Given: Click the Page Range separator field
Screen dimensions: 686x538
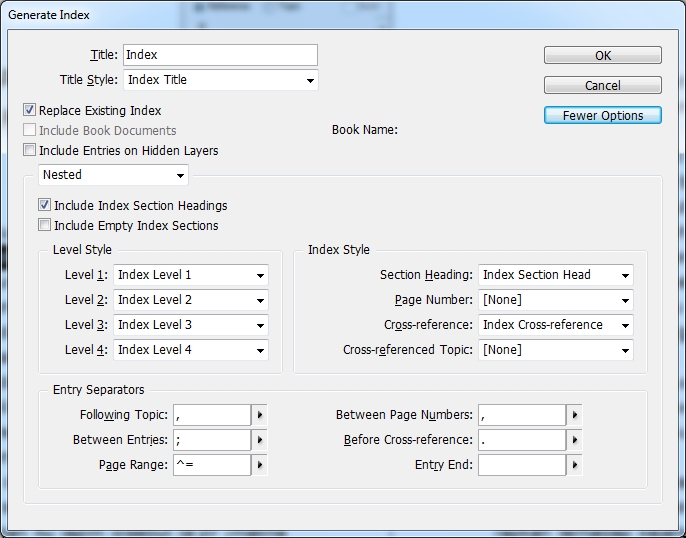Looking at the screenshot, I should click(212, 465).
